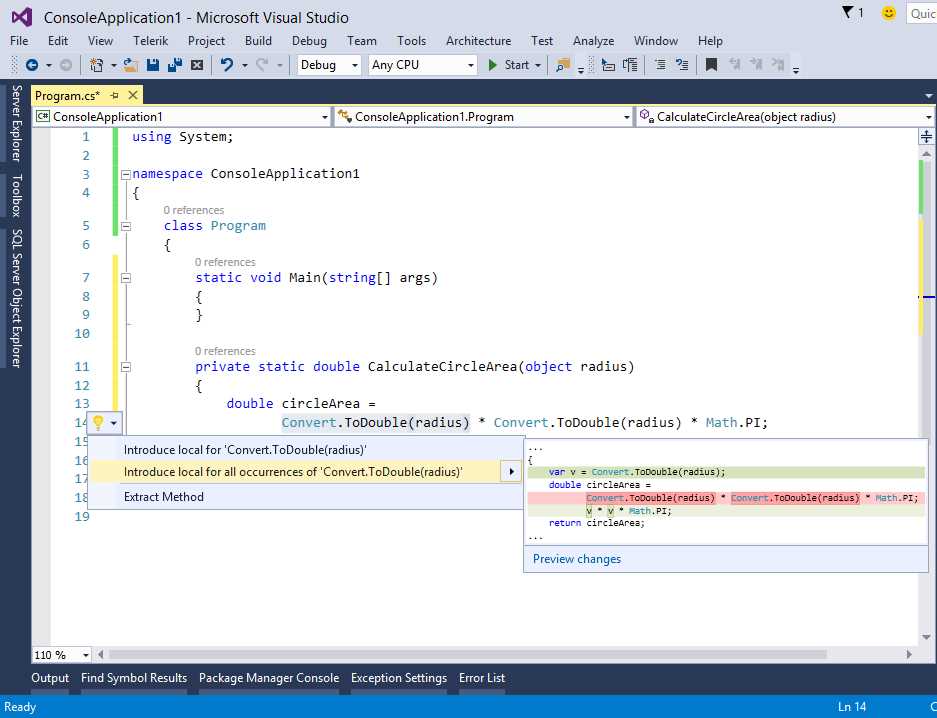Click the Navigate Backward arrow icon
The height and width of the screenshot is (718, 937).
33,66
